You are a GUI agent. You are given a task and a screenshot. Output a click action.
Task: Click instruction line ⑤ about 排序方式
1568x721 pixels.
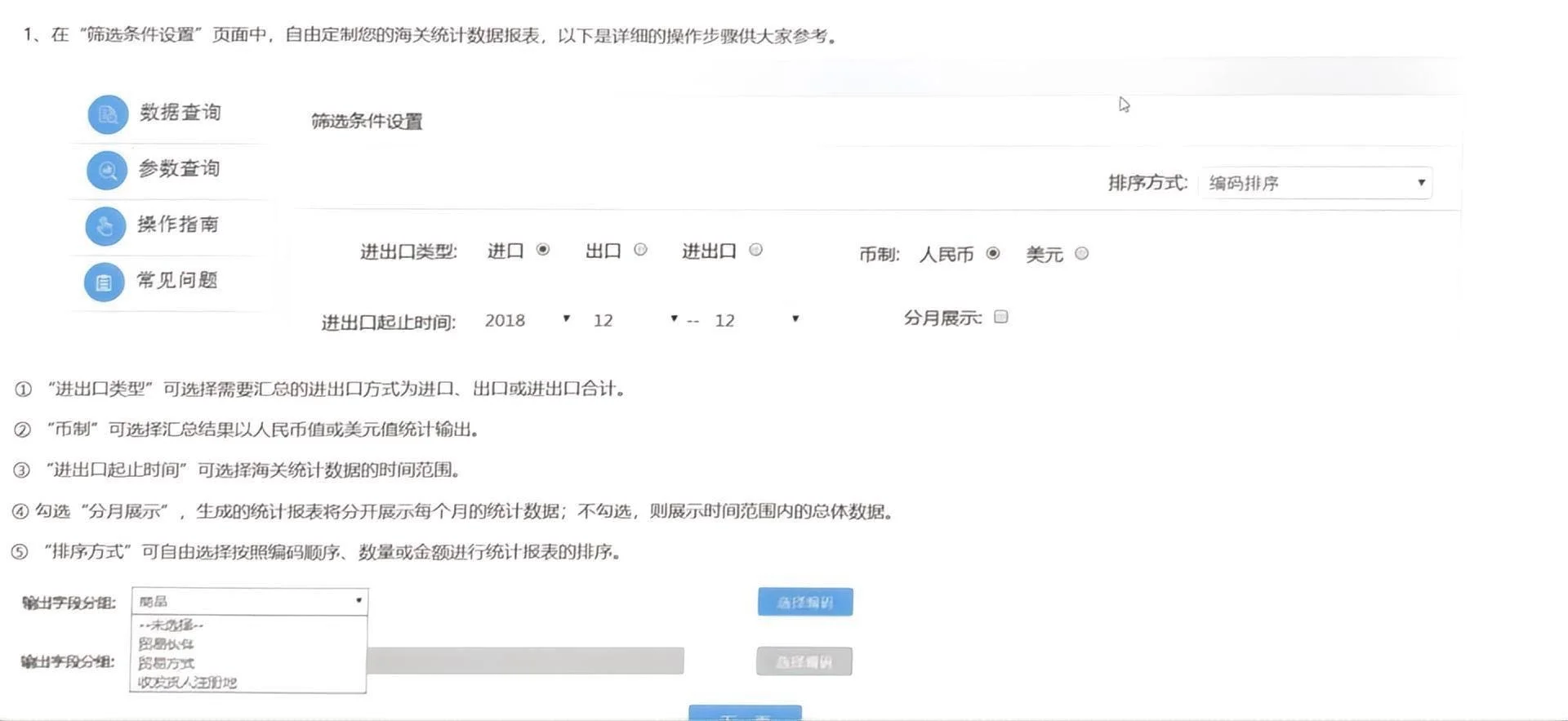(x=317, y=552)
